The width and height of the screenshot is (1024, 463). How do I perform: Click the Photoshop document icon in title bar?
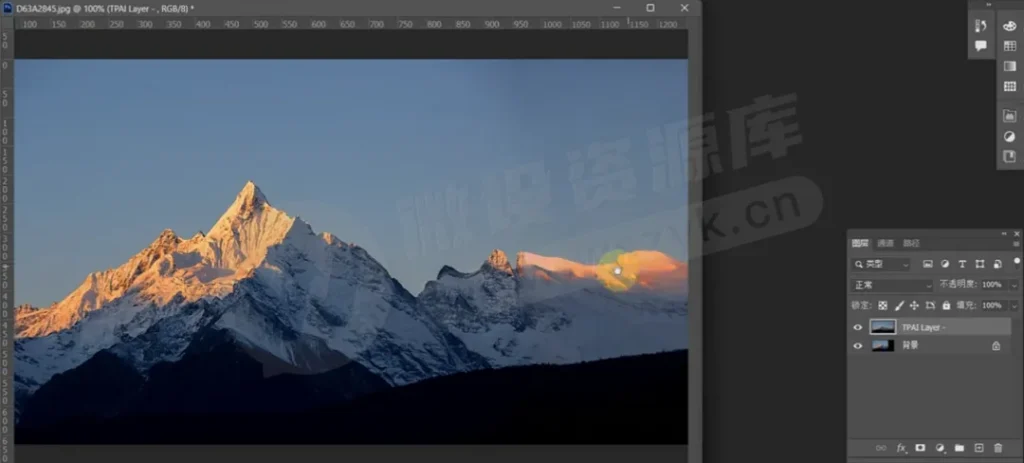(x=7, y=8)
